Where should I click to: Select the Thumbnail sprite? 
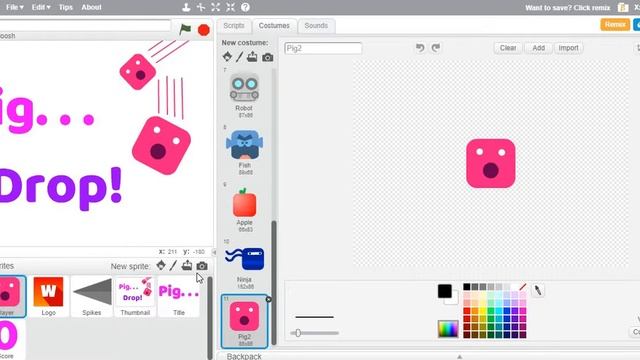135,296
